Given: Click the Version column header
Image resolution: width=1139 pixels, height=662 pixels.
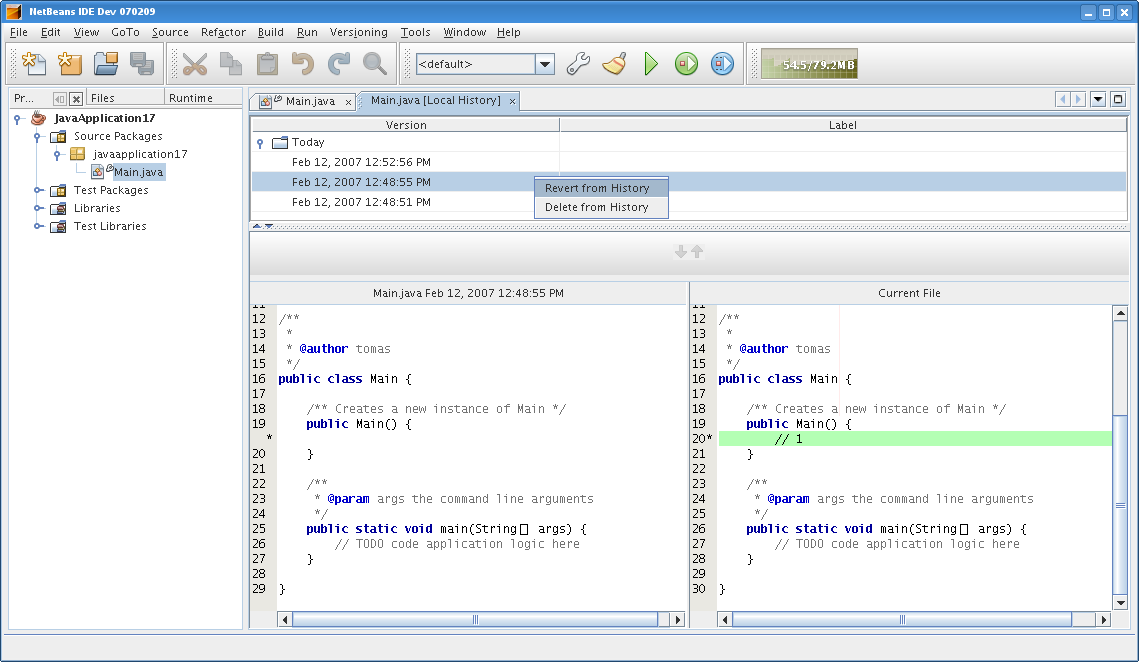Looking at the screenshot, I should coord(406,125).
